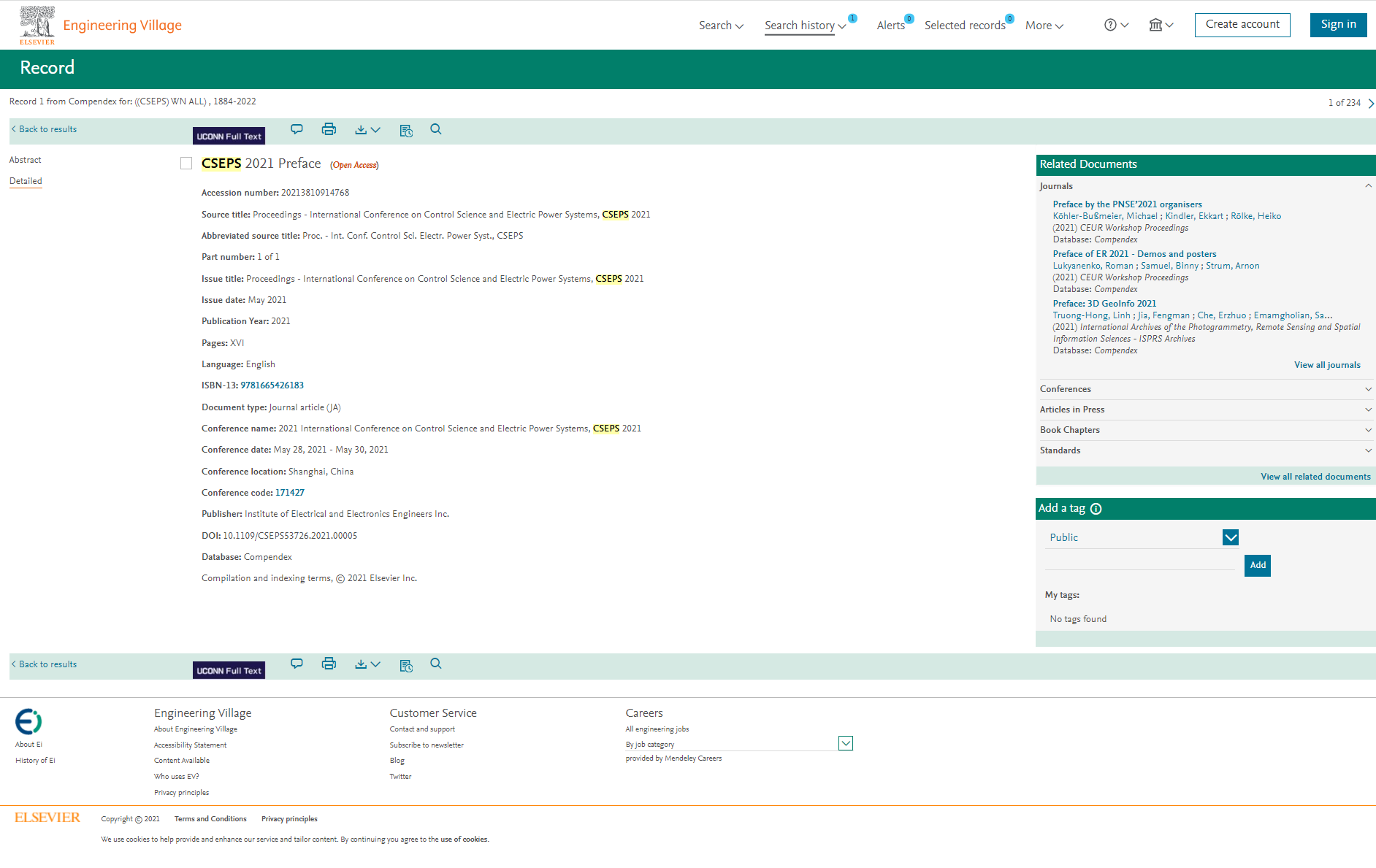Open the By job category dropdown
This screenshot has width=1376, height=868.
pyautogui.click(x=845, y=743)
